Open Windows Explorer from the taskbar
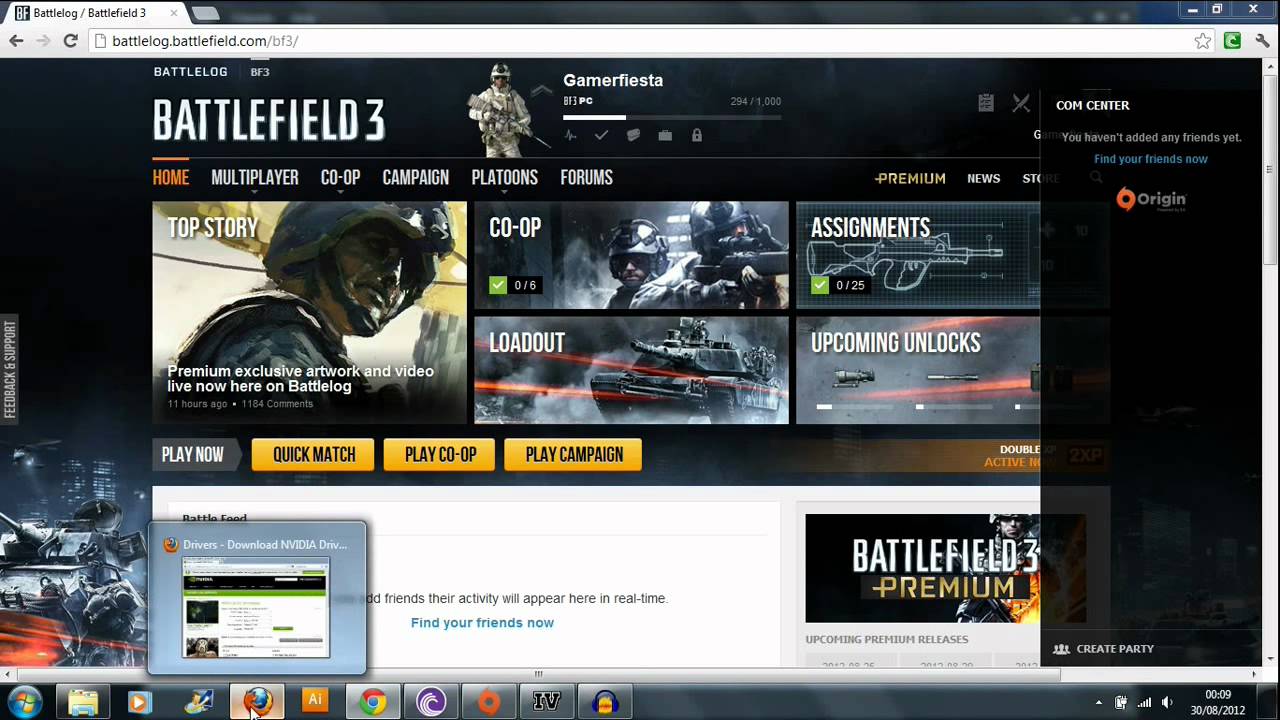The image size is (1280, 720). coord(83,702)
